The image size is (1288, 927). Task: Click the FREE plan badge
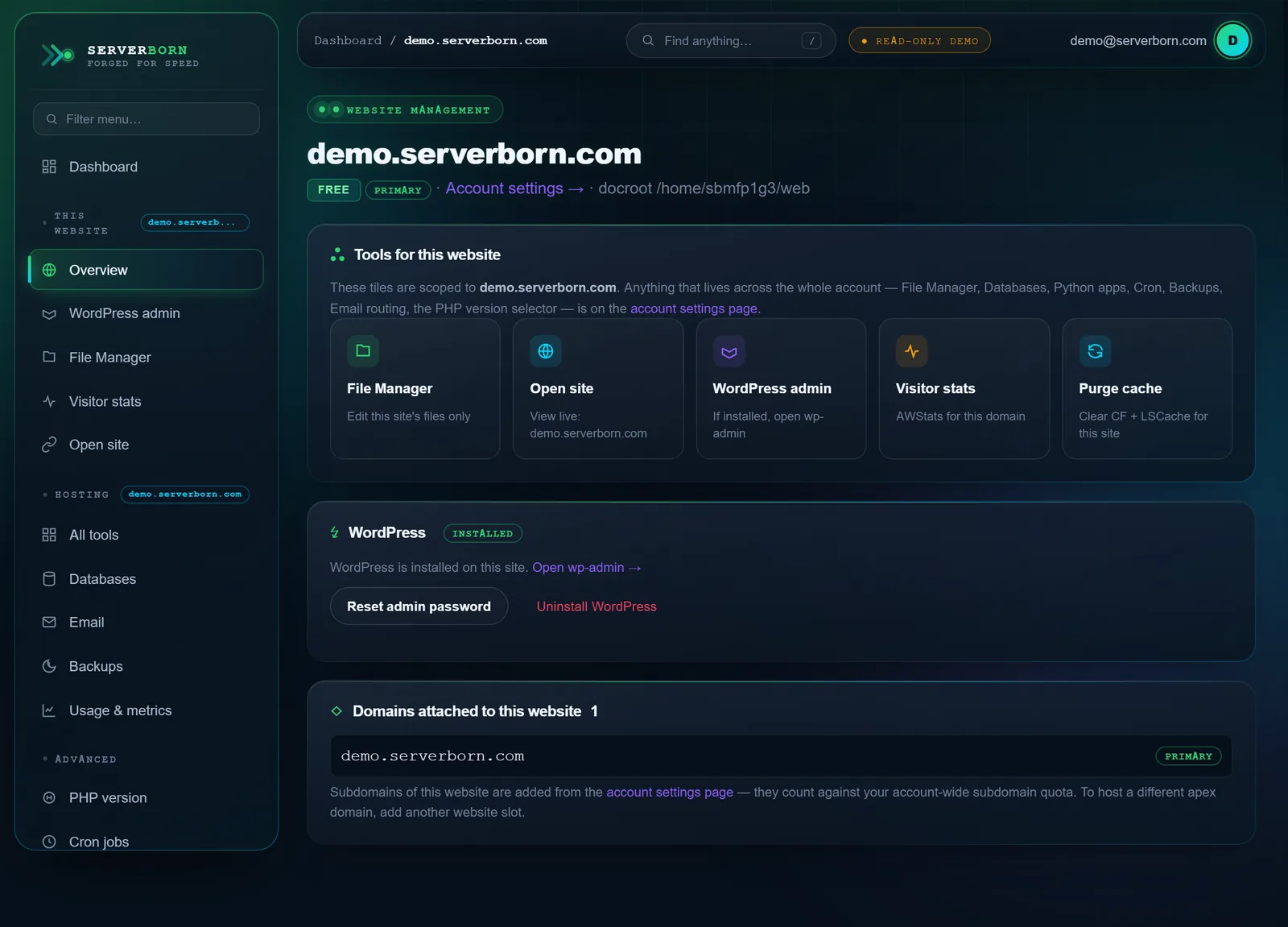click(333, 189)
